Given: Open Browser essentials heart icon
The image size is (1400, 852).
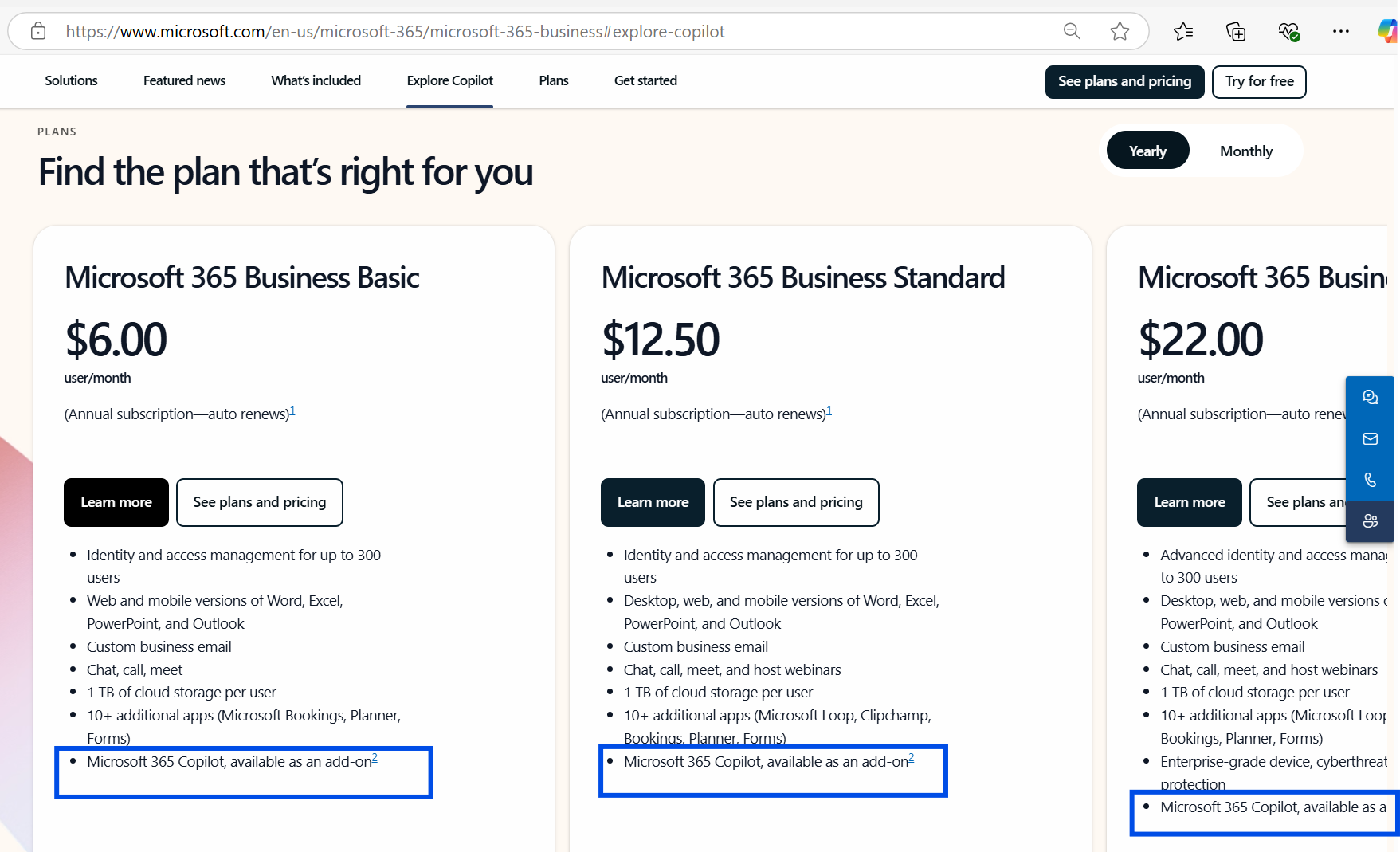Looking at the screenshot, I should [x=1288, y=31].
